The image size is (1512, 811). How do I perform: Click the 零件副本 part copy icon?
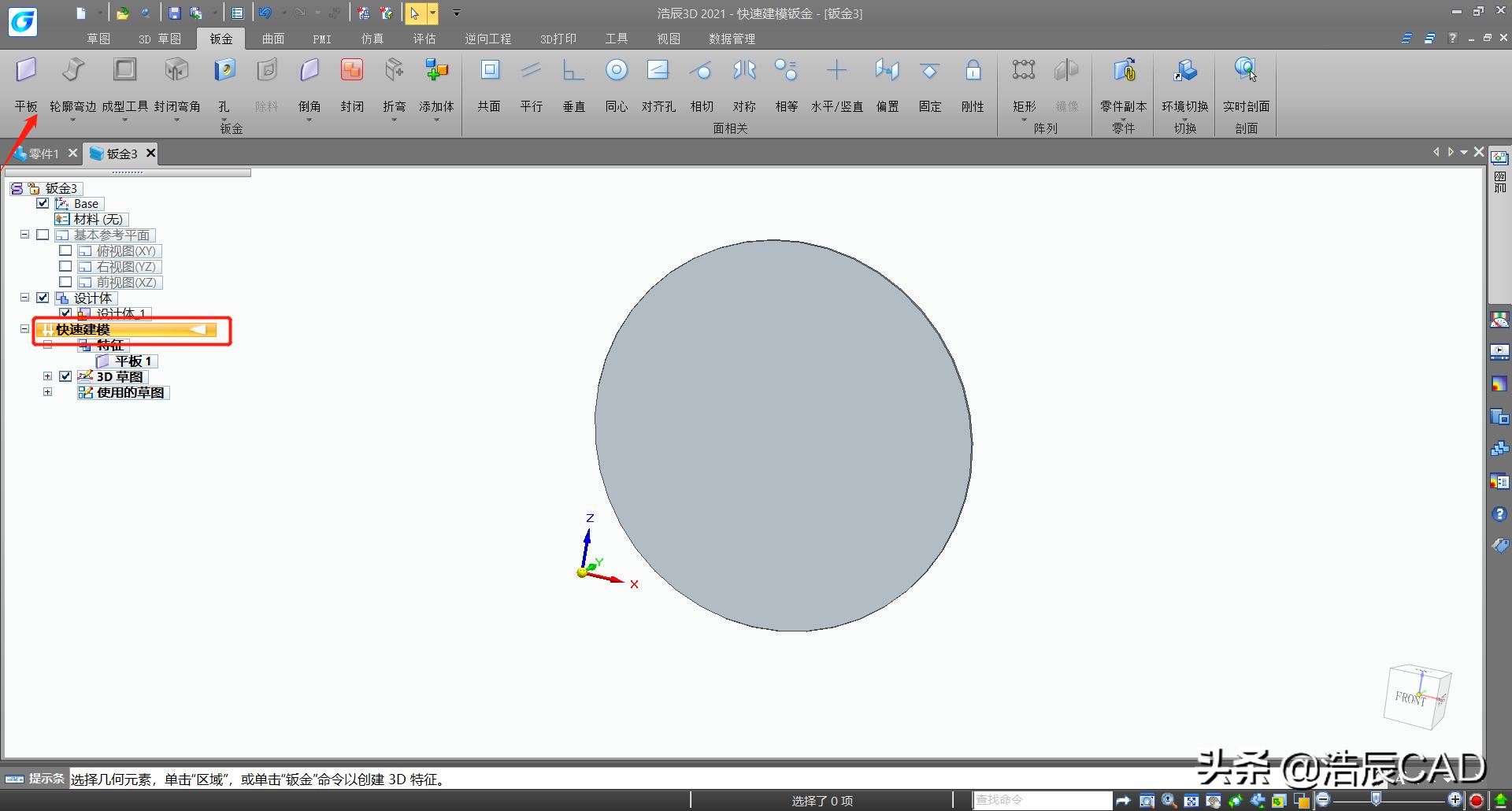click(x=1124, y=71)
